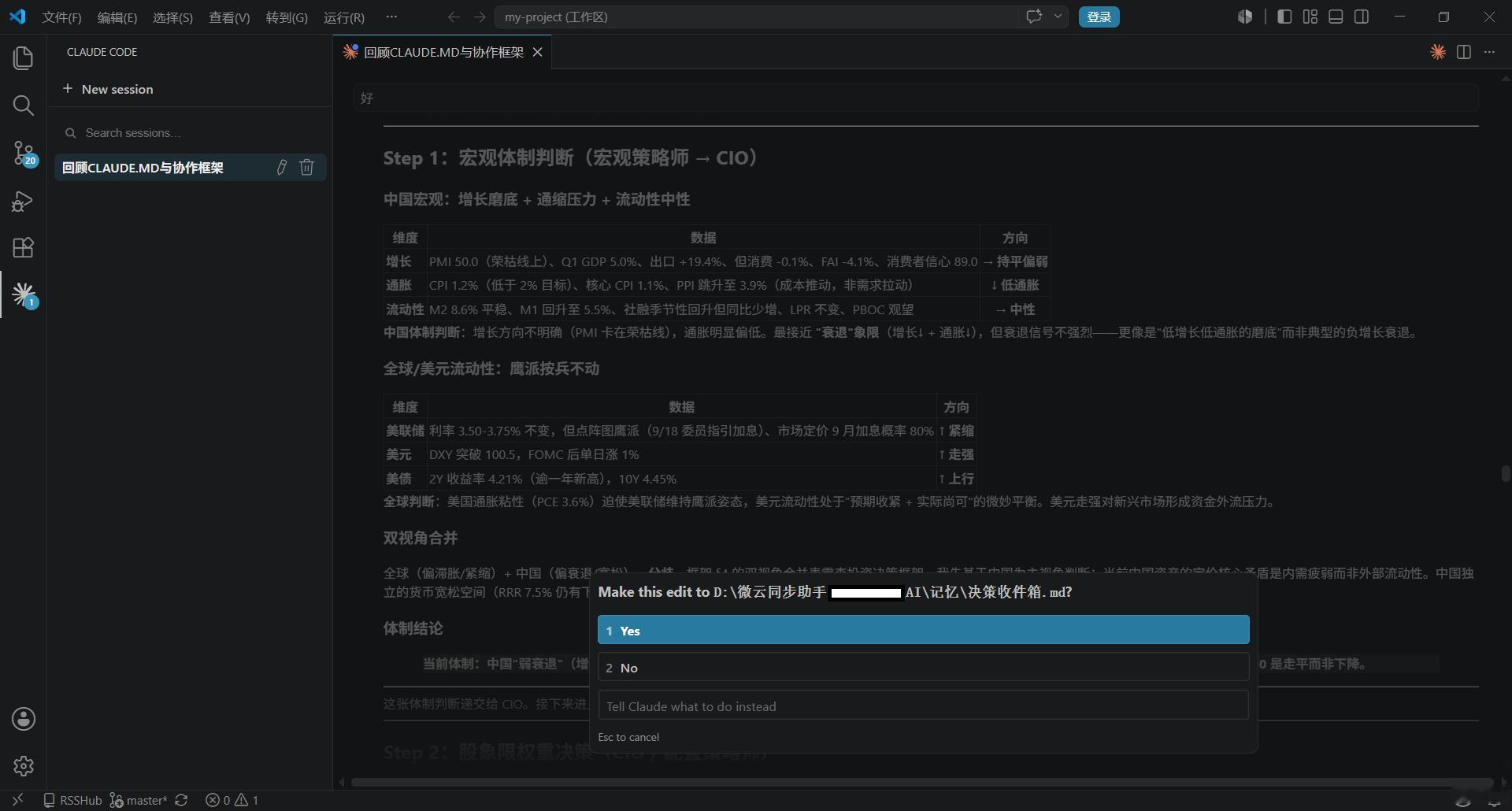Open the Manage gear icon
1512x811 pixels.
(23, 766)
